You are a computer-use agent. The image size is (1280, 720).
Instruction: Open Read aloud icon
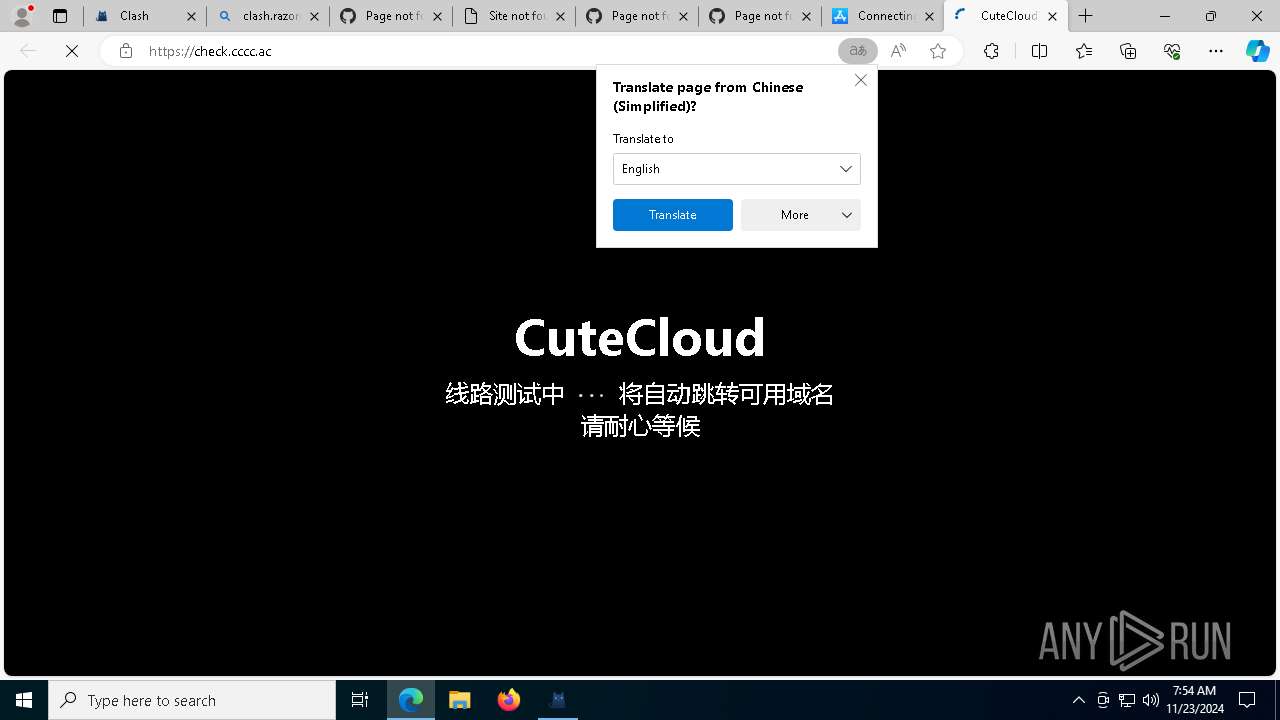[x=898, y=51]
